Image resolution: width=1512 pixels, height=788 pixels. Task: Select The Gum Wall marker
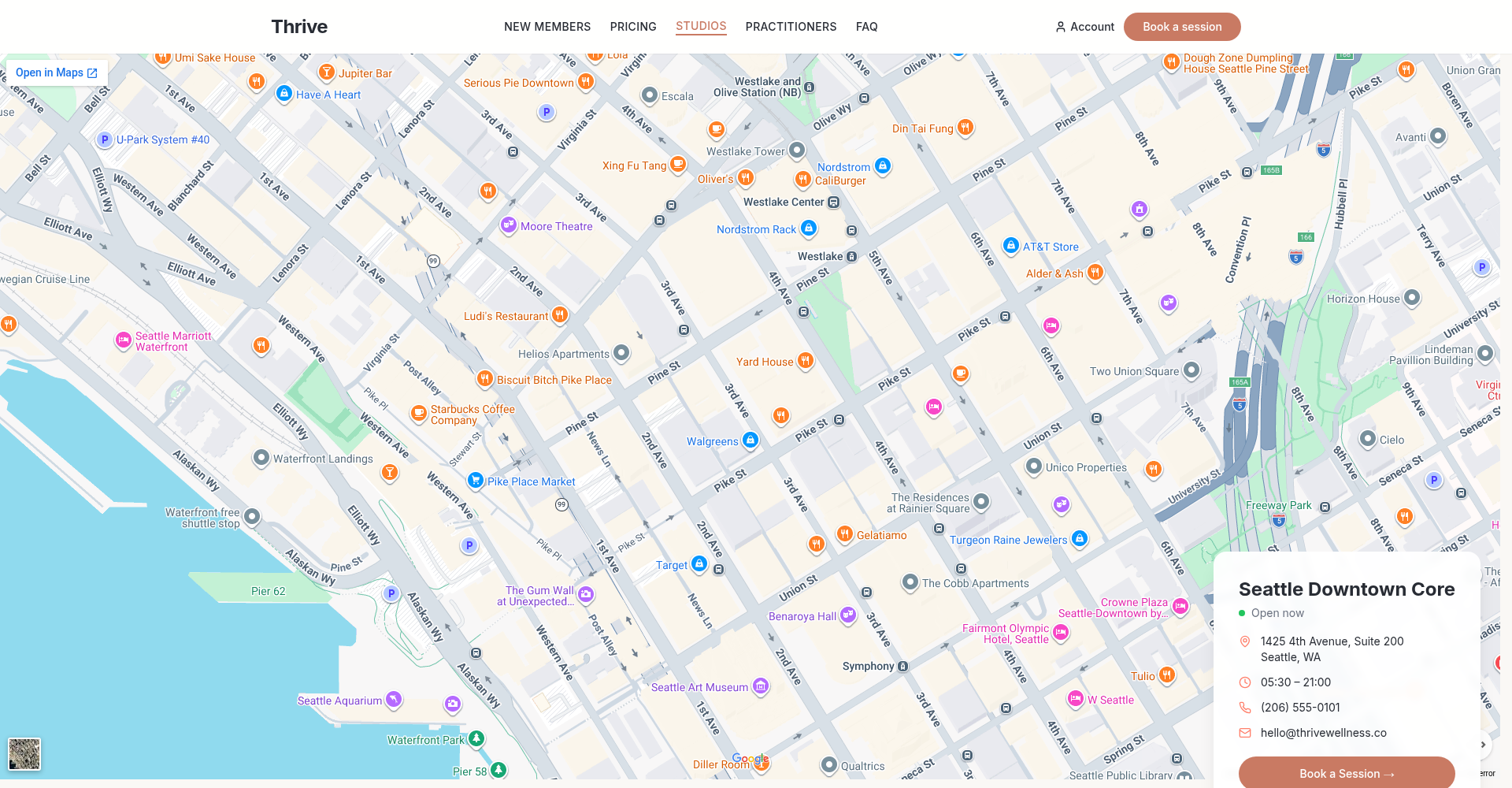[586, 594]
